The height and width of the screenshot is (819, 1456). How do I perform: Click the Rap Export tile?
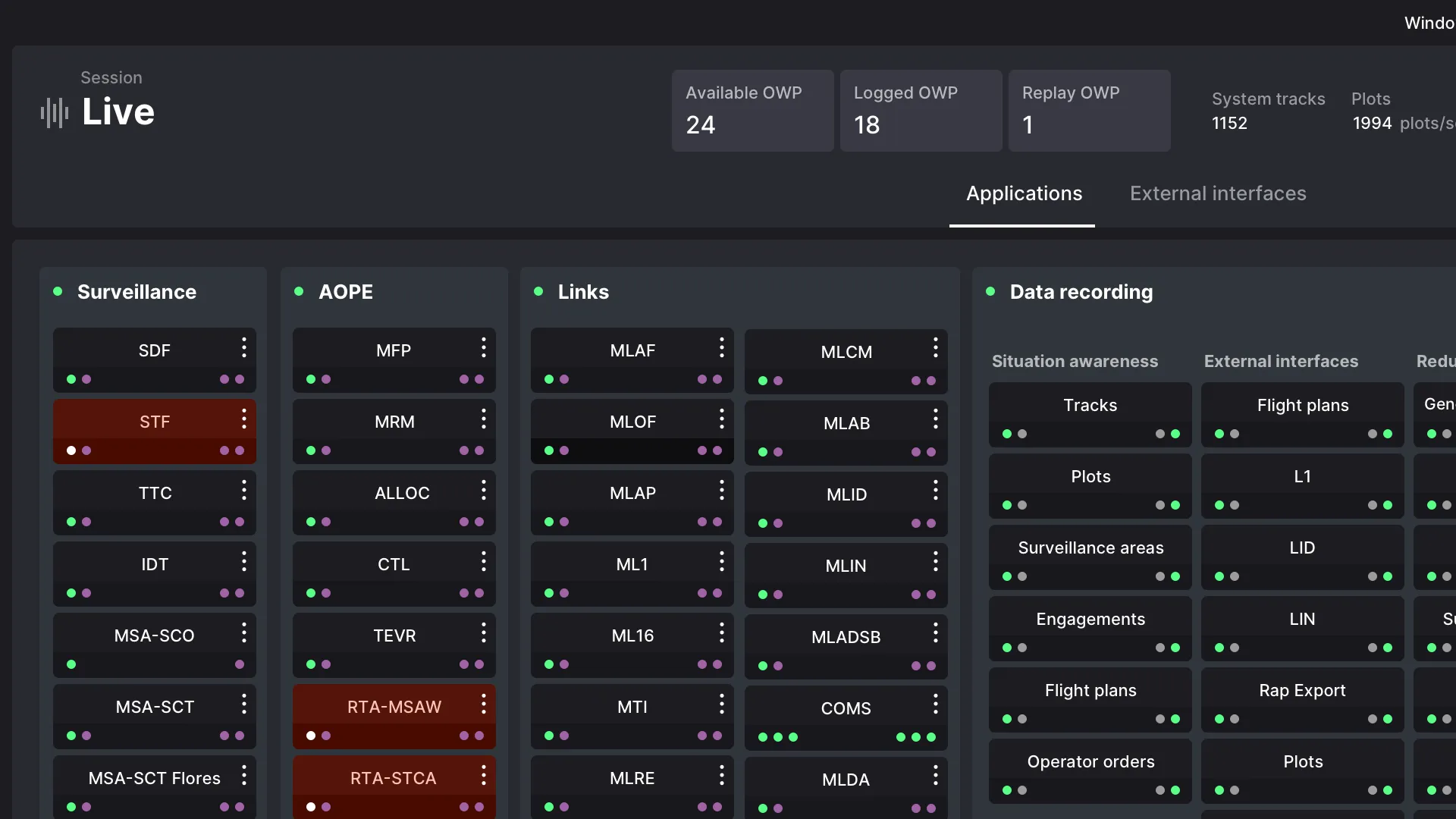pos(1301,691)
